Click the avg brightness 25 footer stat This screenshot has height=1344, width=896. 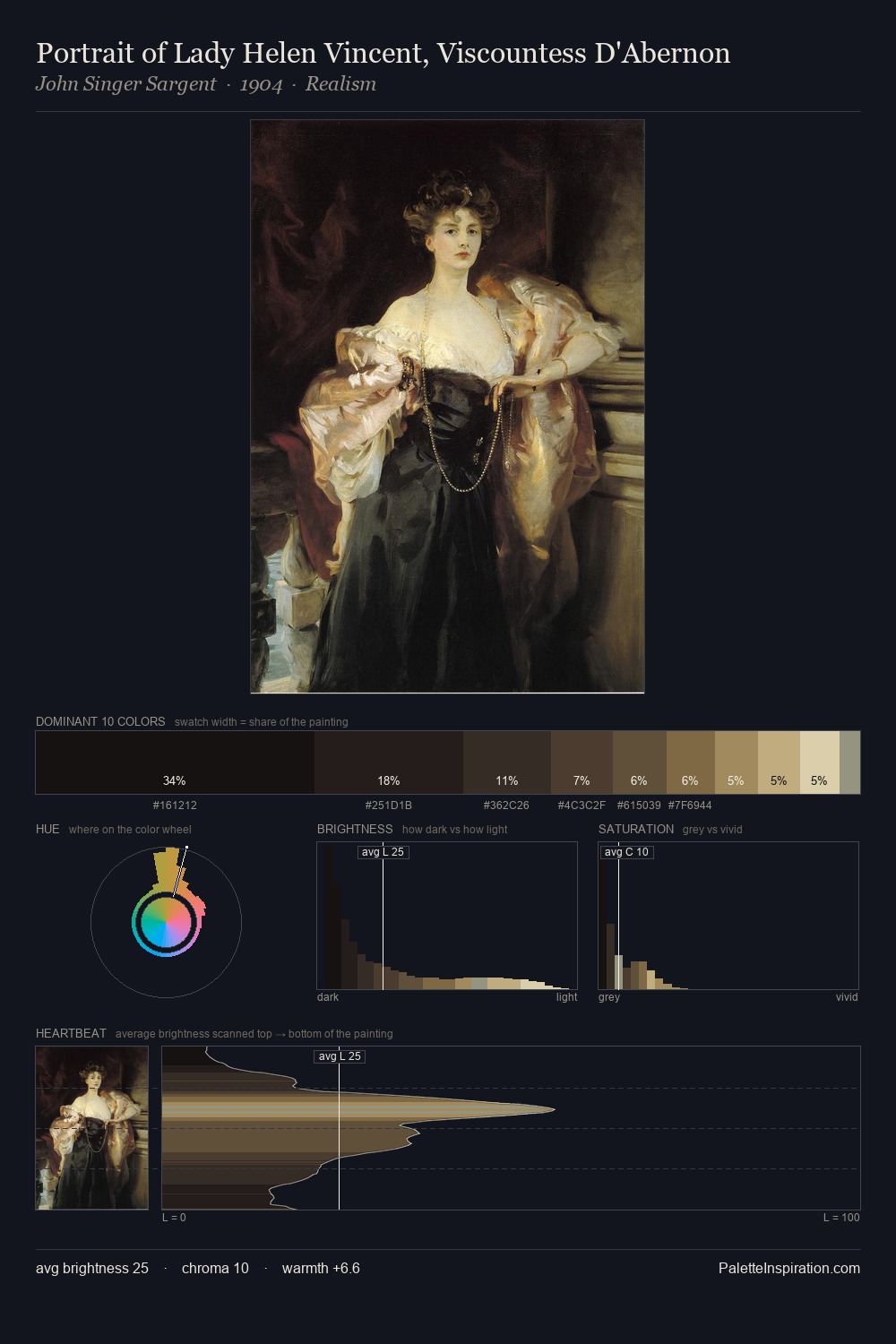coord(92,1268)
